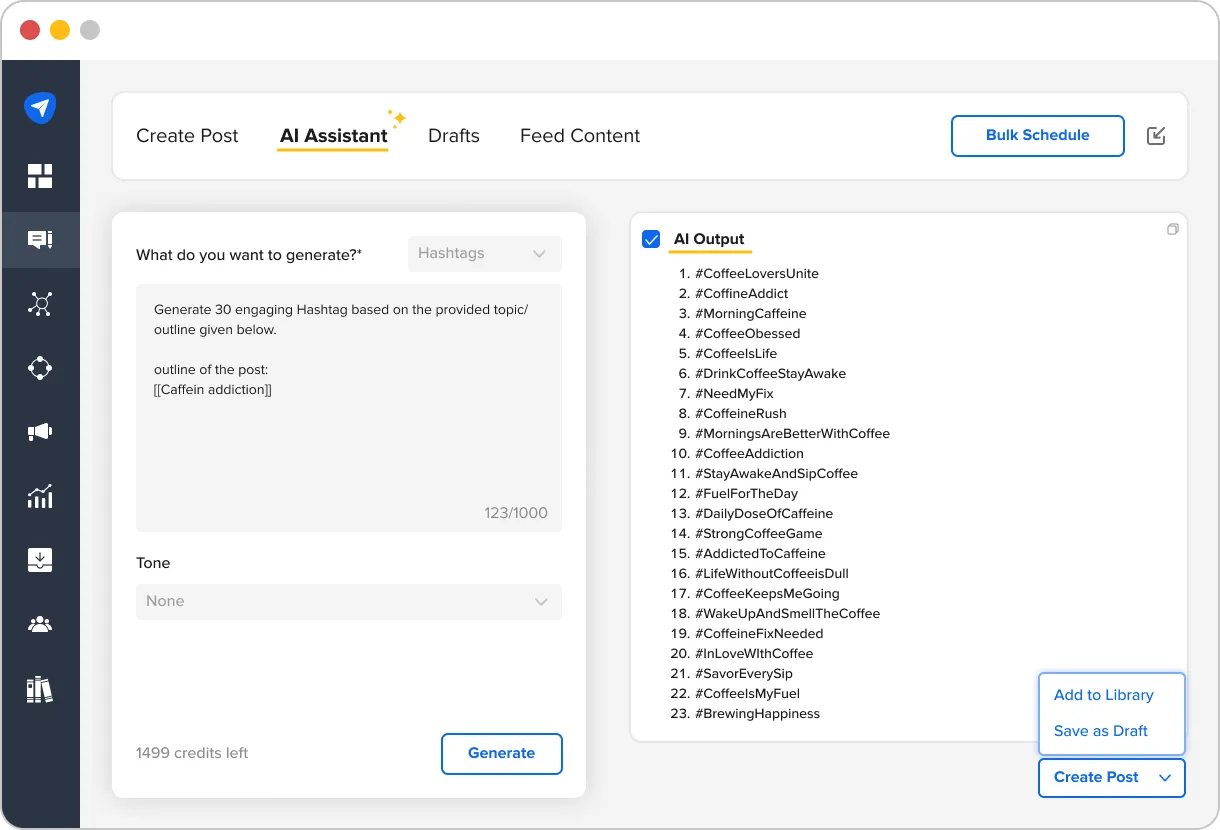Click hashtag #CoffeeIsLife
Screen dimensions: 1220x830
(736, 354)
